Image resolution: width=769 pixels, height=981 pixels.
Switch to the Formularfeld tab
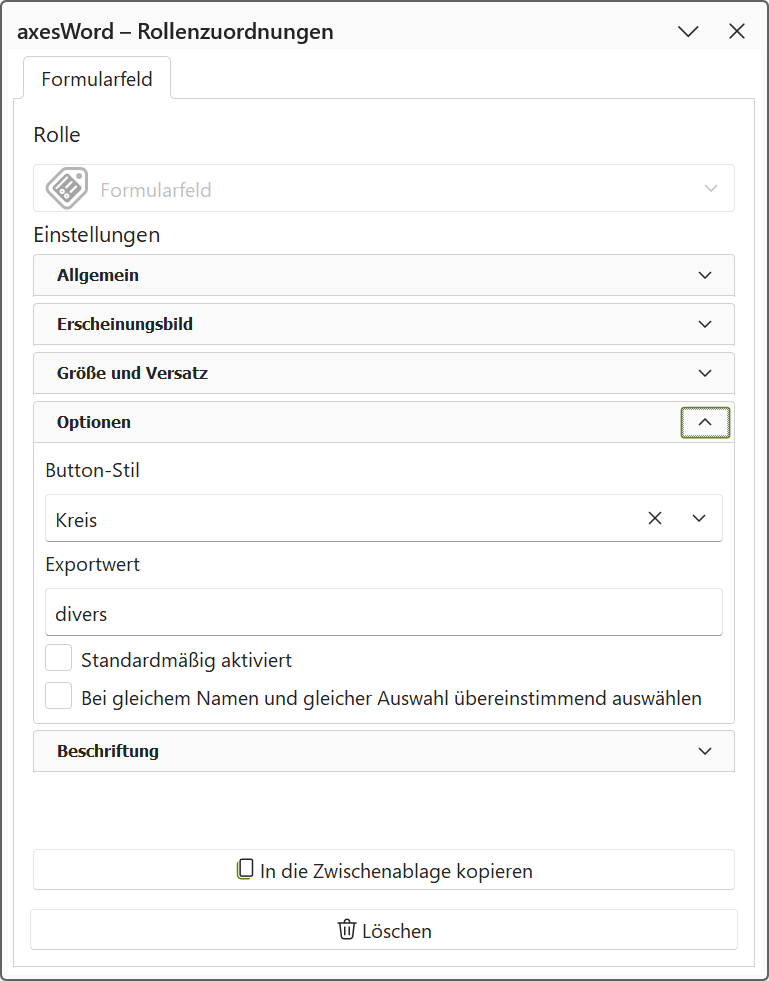pos(97,79)
